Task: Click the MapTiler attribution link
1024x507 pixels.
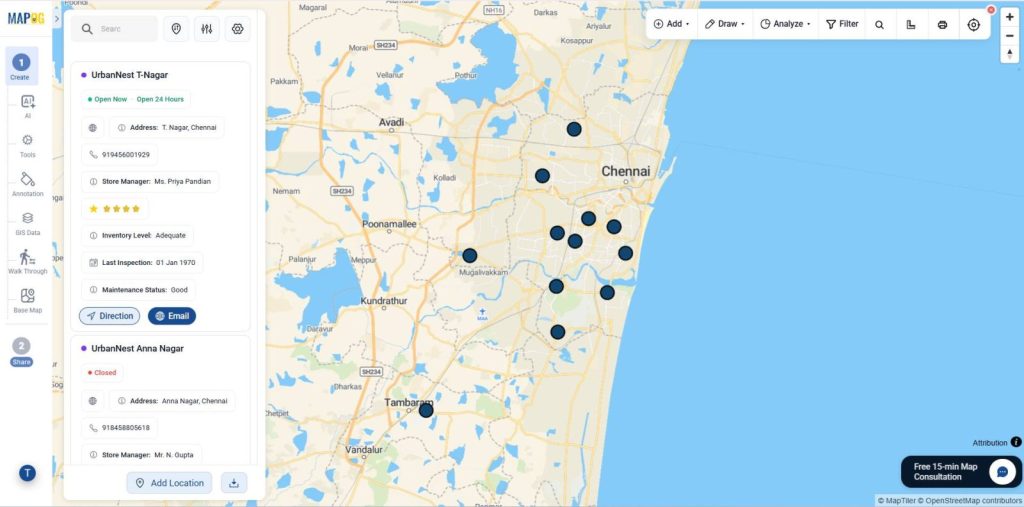Action: (899, 501)
